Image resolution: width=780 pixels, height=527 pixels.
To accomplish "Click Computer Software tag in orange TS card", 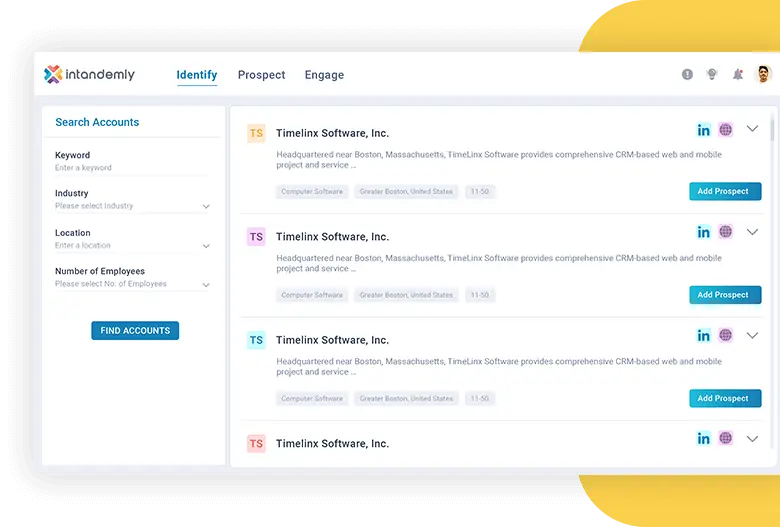I will pos(312,192).
